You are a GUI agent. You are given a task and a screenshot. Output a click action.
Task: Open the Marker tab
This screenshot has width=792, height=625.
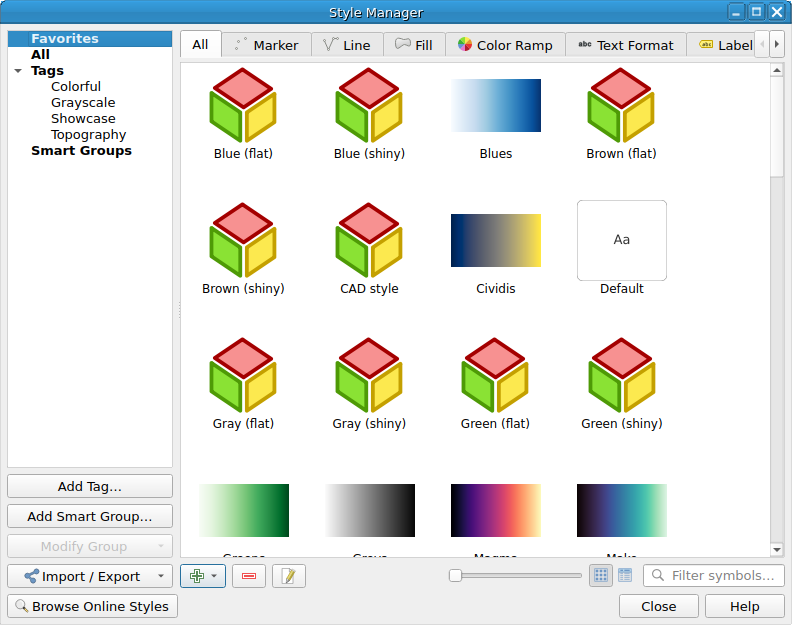click(x=266, y=45)
